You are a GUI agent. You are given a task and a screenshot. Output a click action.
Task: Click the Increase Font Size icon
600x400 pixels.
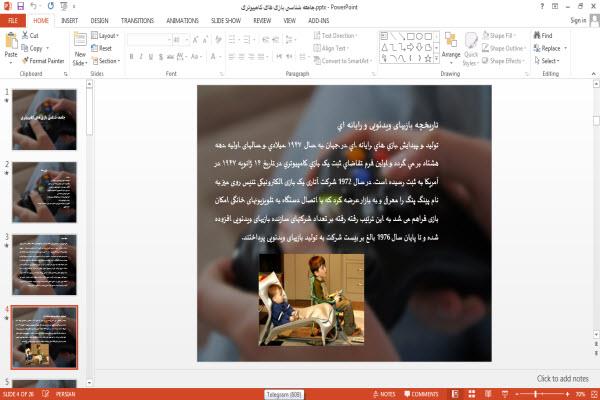tap(196, 40)
